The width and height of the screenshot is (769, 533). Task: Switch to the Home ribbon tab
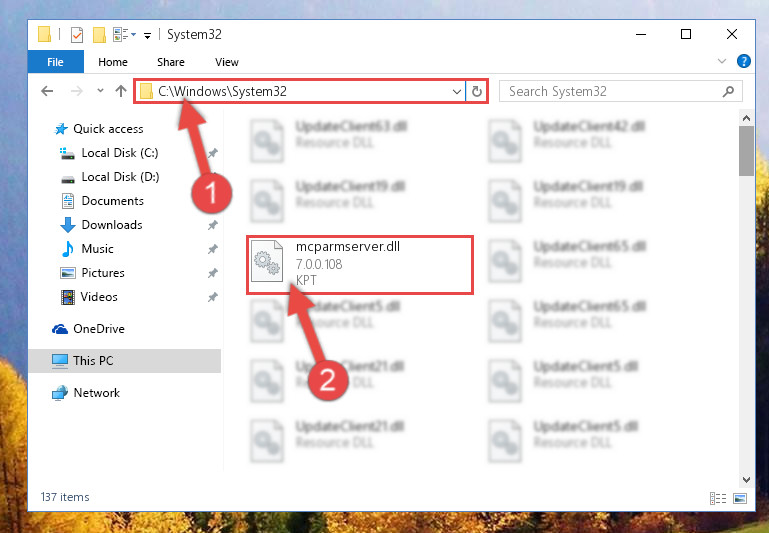(113, 62)
